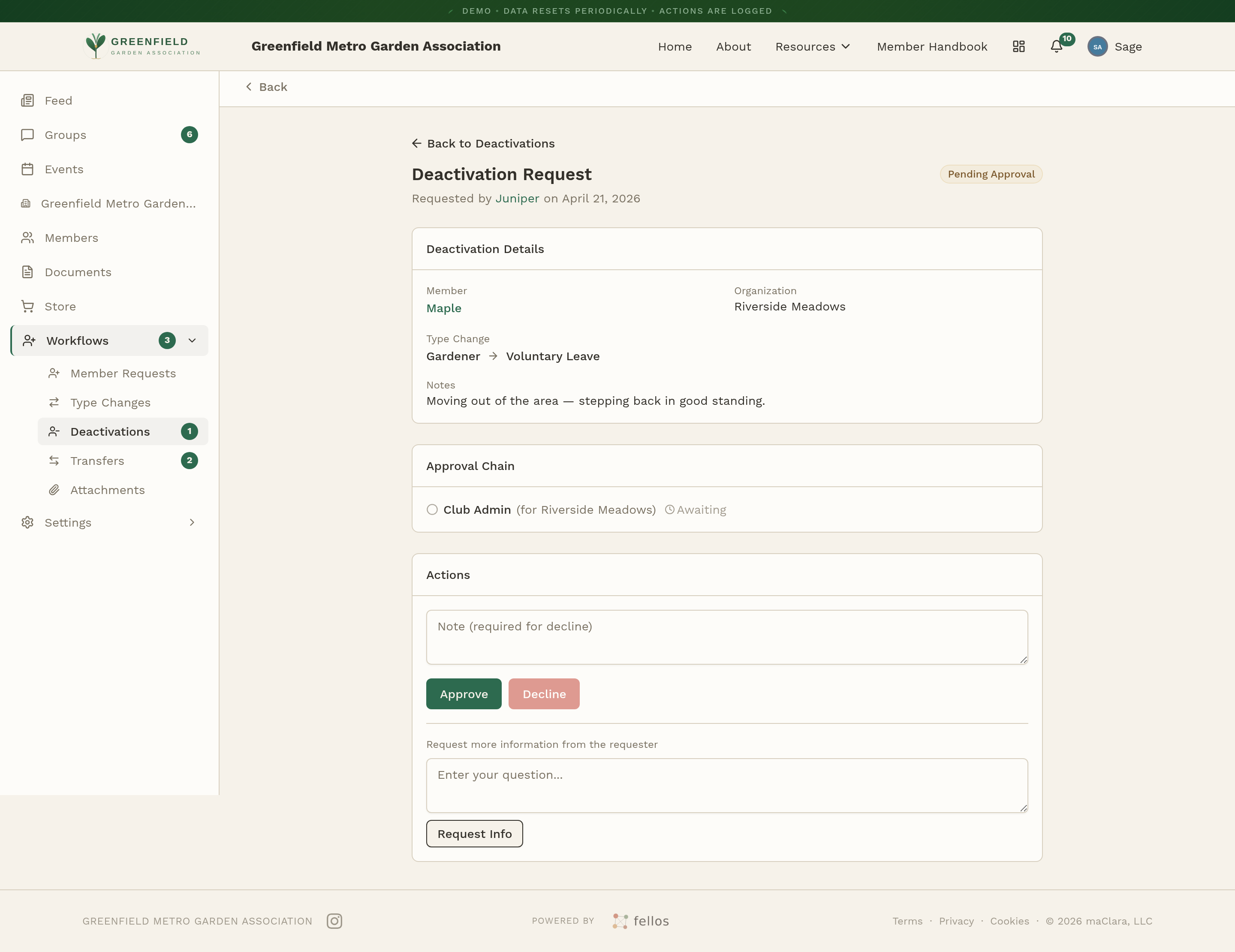
Task: Select the Voluntary Leave type text
Action: coord(552,357)
